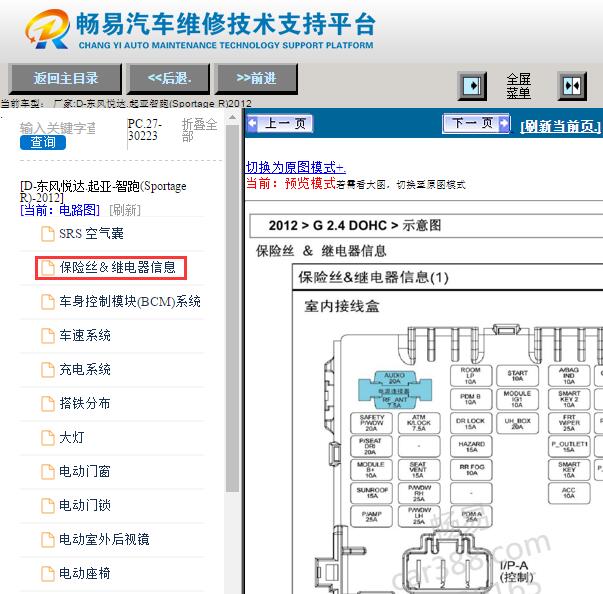
Task: Open the 电动室外后视镜 tree item
Action: tap(104, 539)
